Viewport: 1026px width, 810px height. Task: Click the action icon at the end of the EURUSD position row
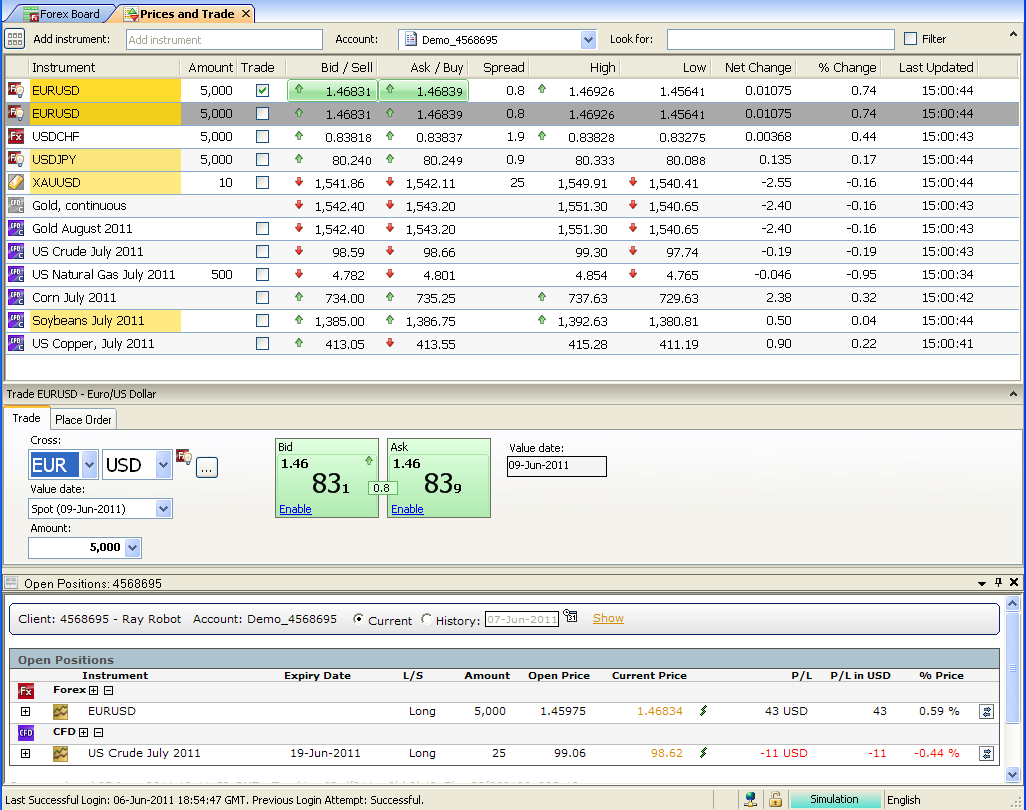987,712
